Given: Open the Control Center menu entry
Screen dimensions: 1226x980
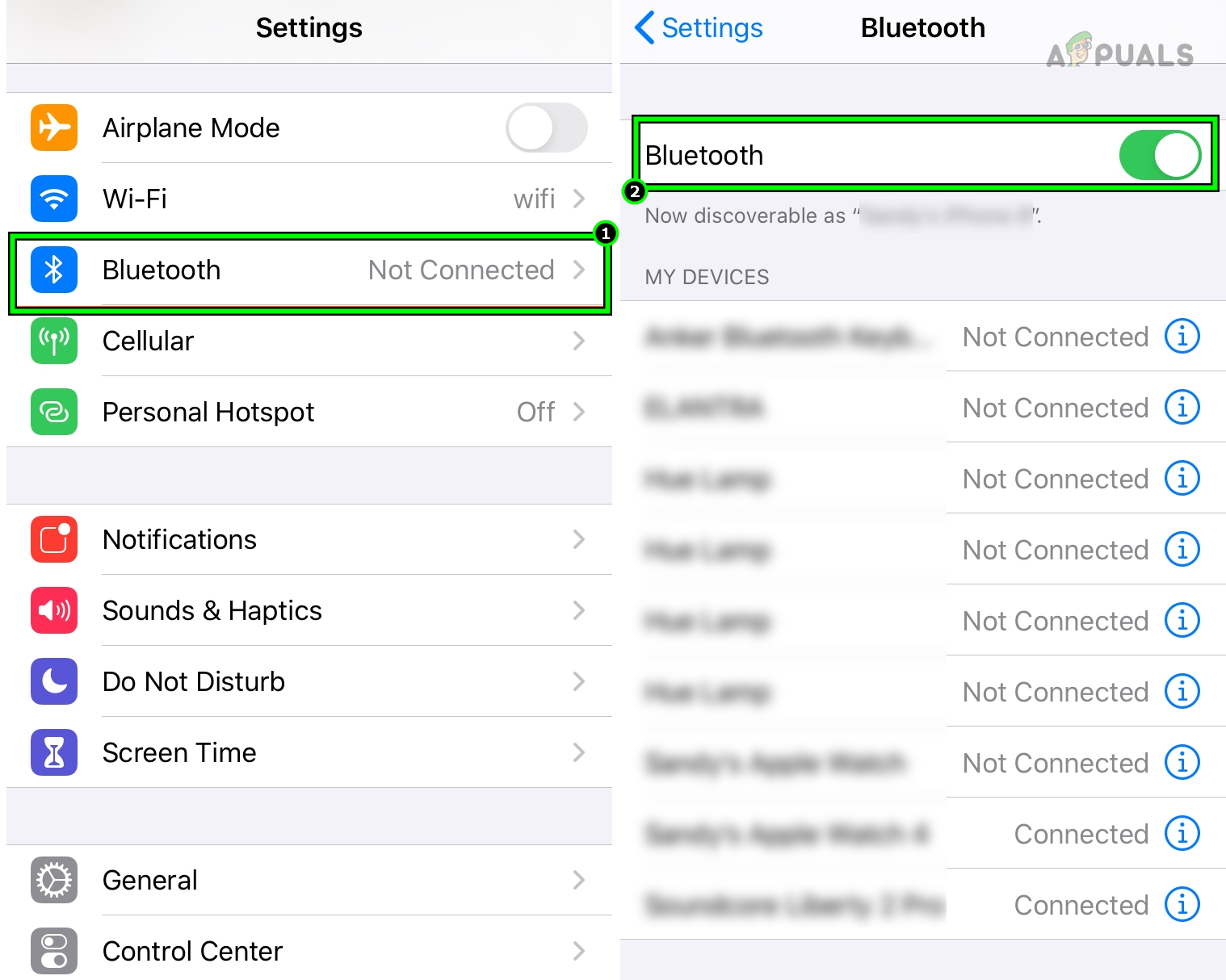Looking at the screenshot, I should [192, 951].
